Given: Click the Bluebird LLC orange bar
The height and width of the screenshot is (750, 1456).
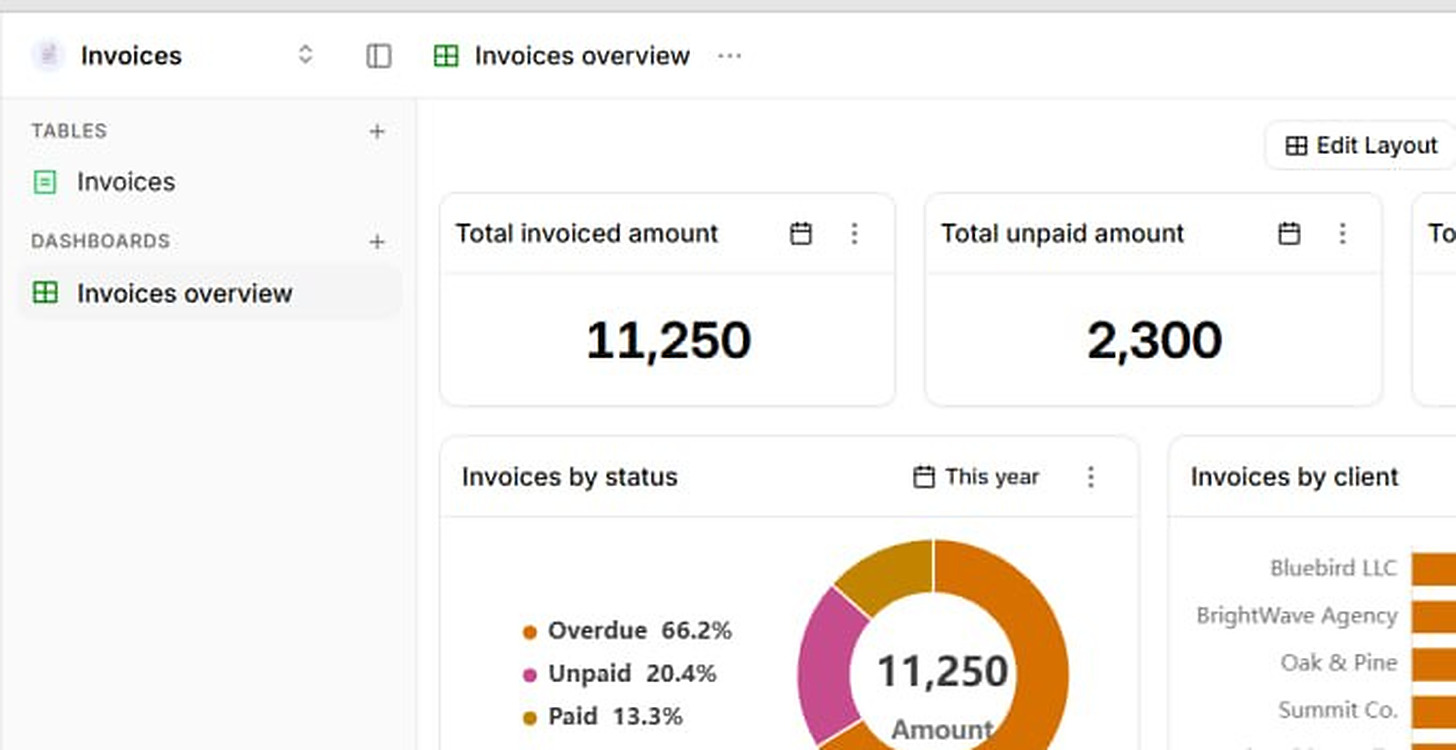Looking at the screenshot, I should (1434, 569).
